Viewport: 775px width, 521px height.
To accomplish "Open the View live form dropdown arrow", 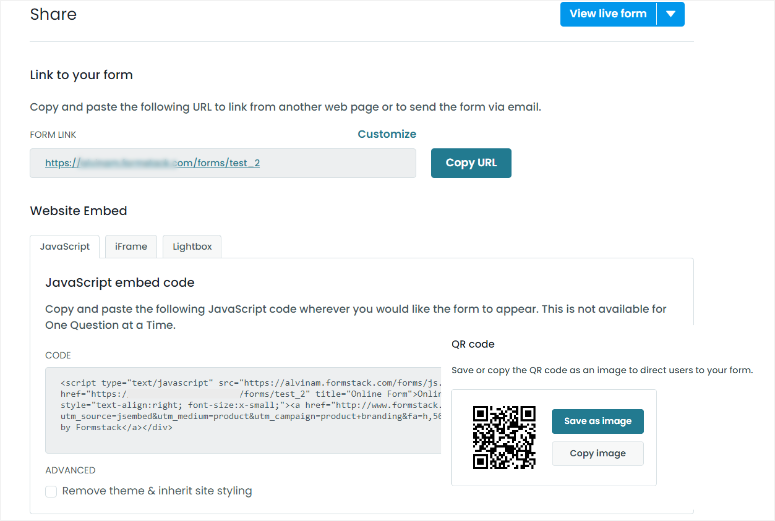I will pyautogui.click(x=671, y=14).
